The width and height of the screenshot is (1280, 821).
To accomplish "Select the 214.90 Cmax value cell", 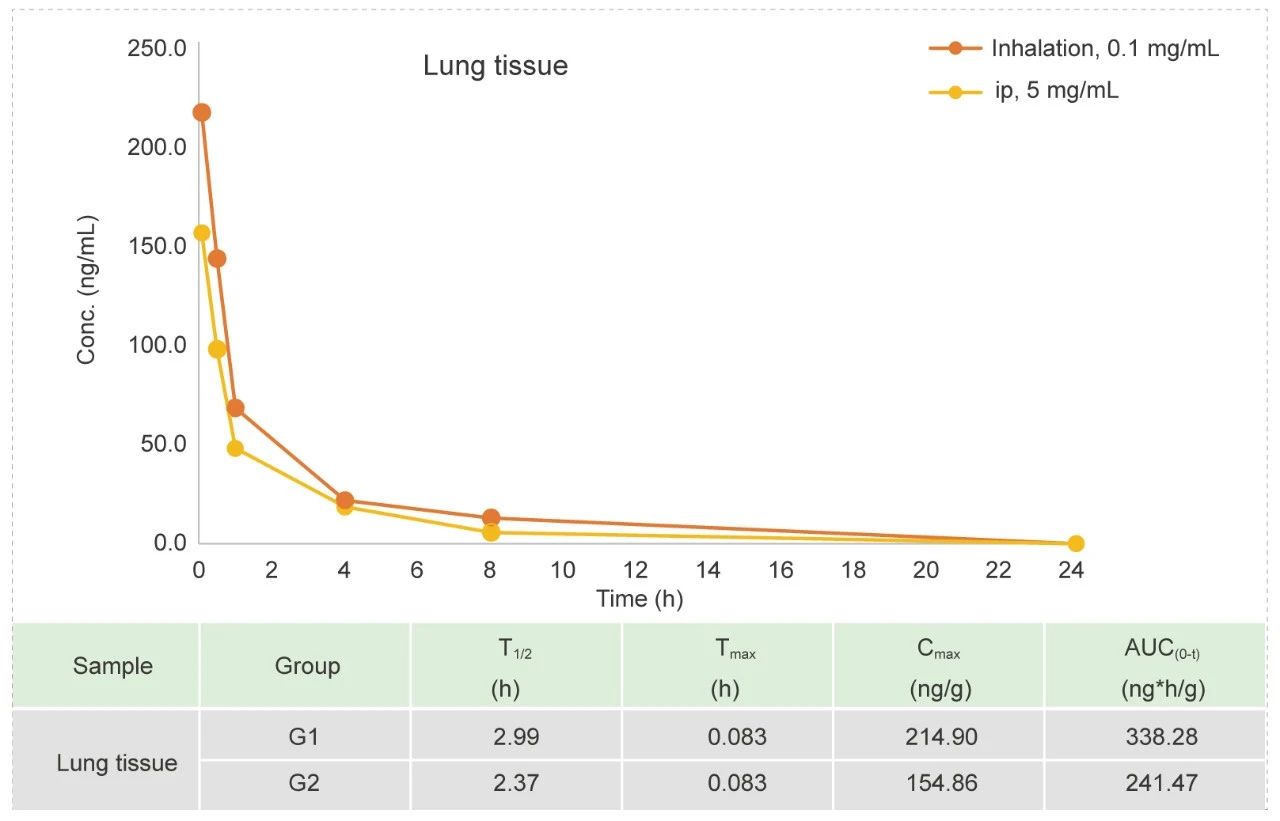I will click(x=938, y=737).
